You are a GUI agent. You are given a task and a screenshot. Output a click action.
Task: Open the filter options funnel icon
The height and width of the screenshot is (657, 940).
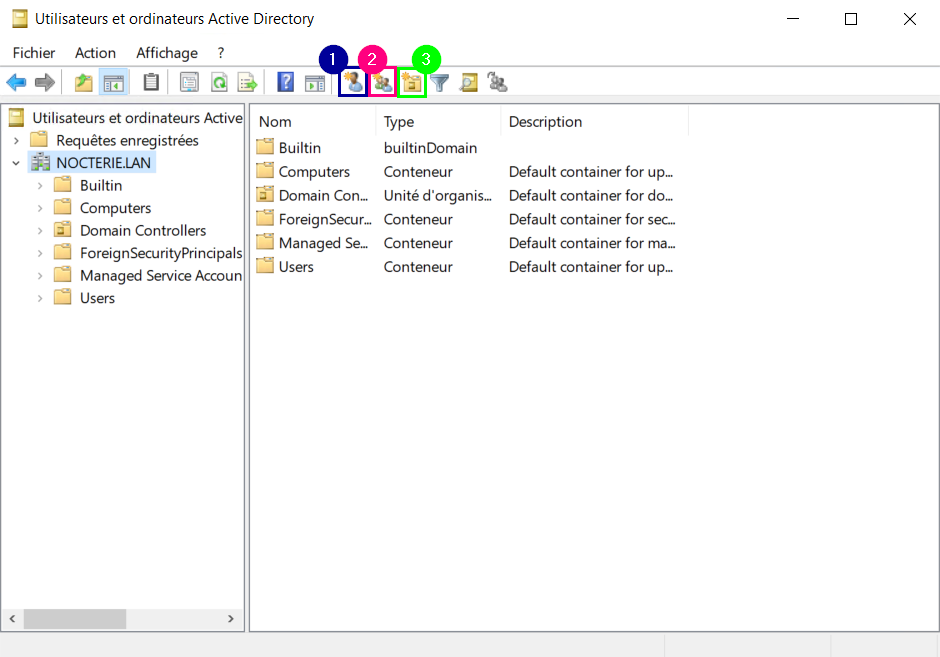[x=439, y=83]
